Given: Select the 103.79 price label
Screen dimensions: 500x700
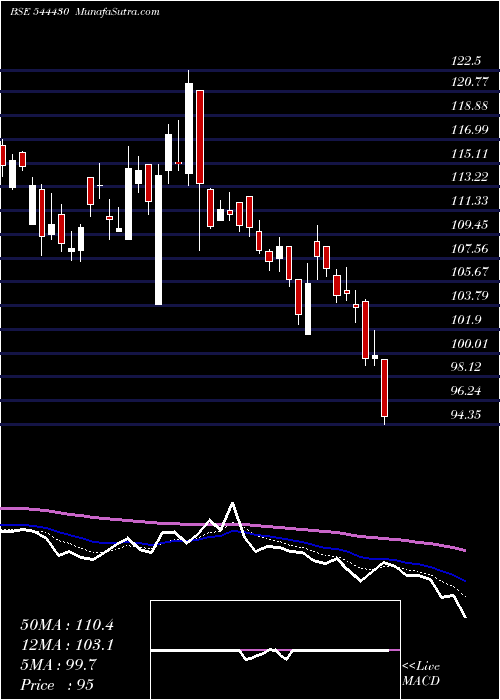Looking at the screenshot, I should click(x=470, y=296).
